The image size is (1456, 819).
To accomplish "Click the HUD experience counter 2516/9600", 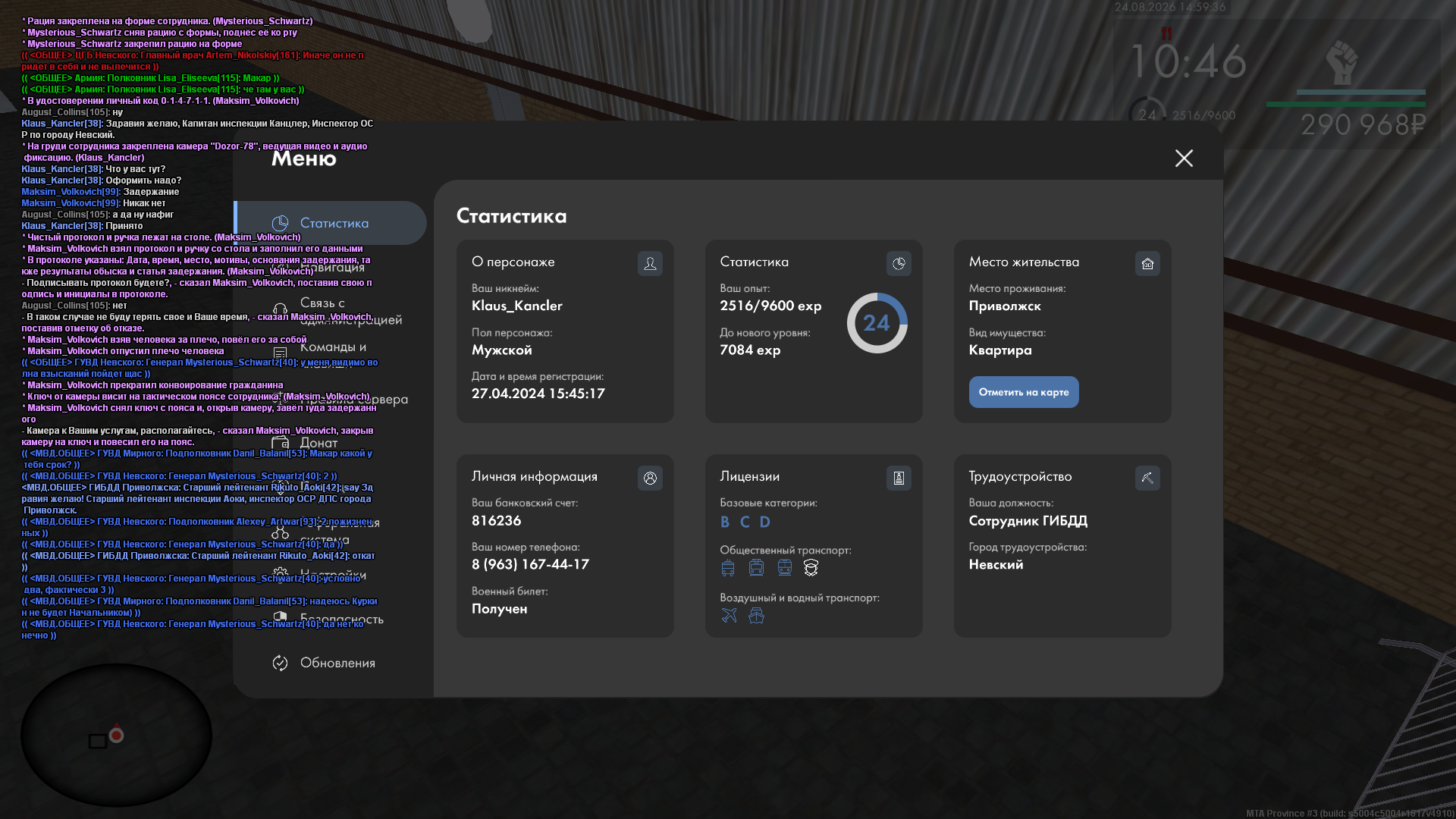I will pyautogui.click(x=1203, y=115).
